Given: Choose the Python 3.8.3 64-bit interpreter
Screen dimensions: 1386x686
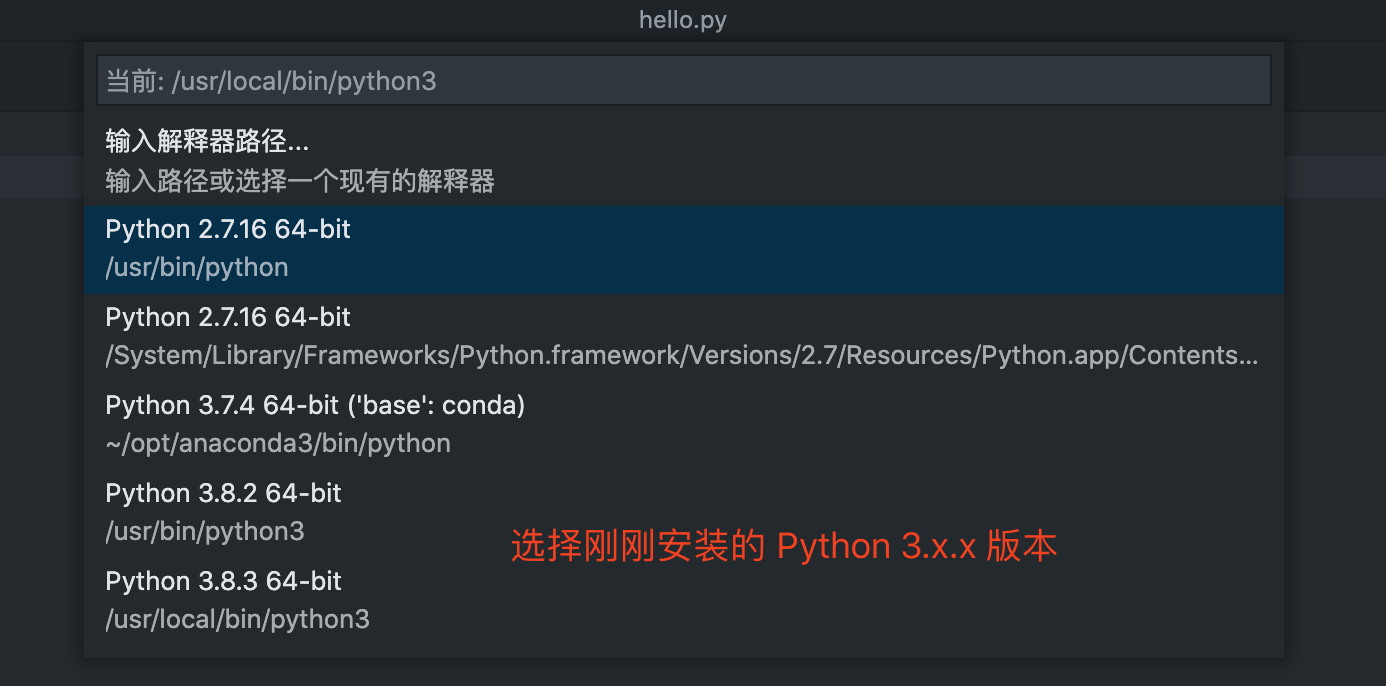Looking at the screenshot, I should pyautogui.click(x=684, y=601).
